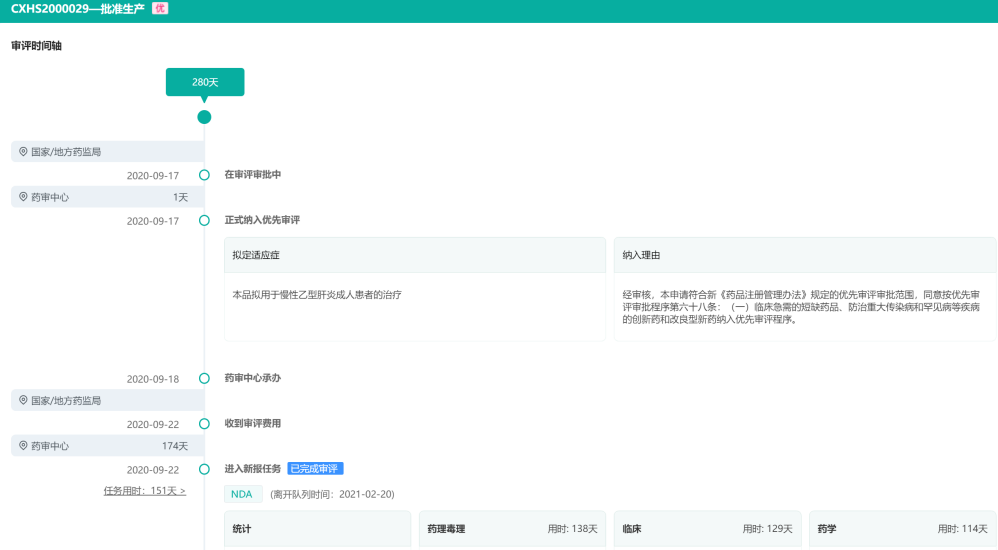Open the 药学 card showing 114天
The width and height of the screenshot is (998, 550).
pos(902,529)
